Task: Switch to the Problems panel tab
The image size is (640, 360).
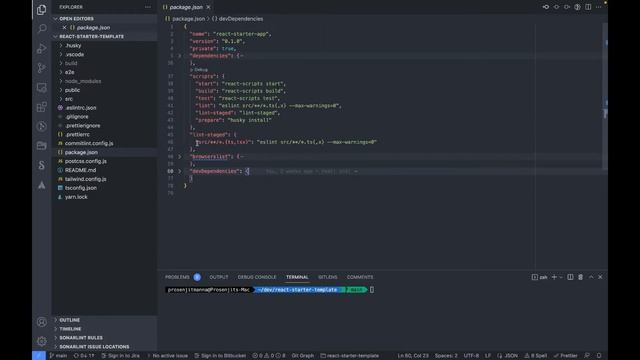Action: click(177, 277)
